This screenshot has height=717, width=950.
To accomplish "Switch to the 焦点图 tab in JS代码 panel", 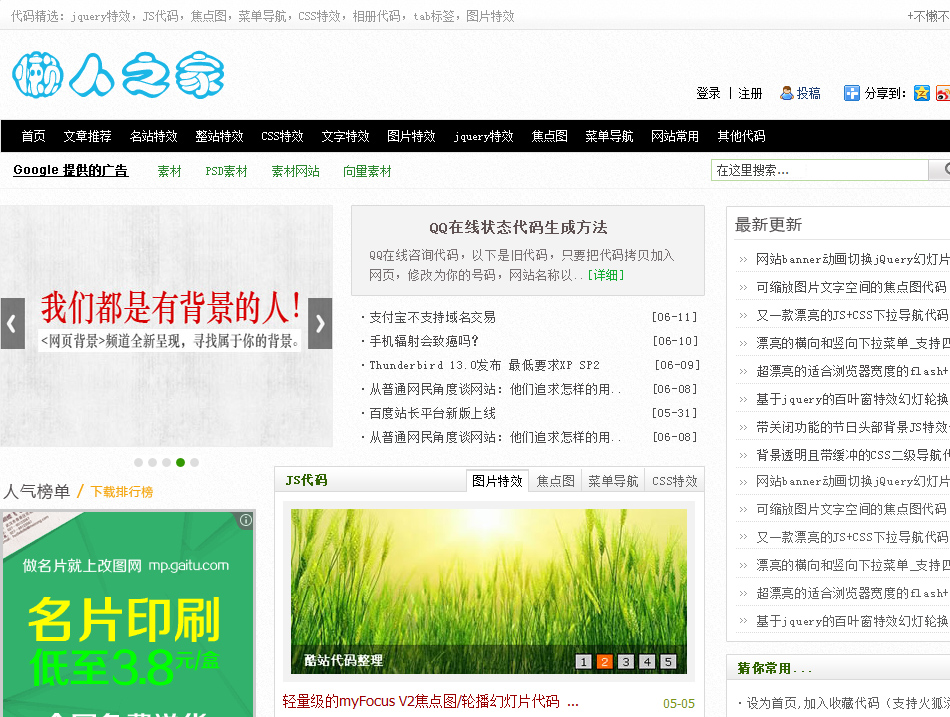I will [x=555, y=481].
